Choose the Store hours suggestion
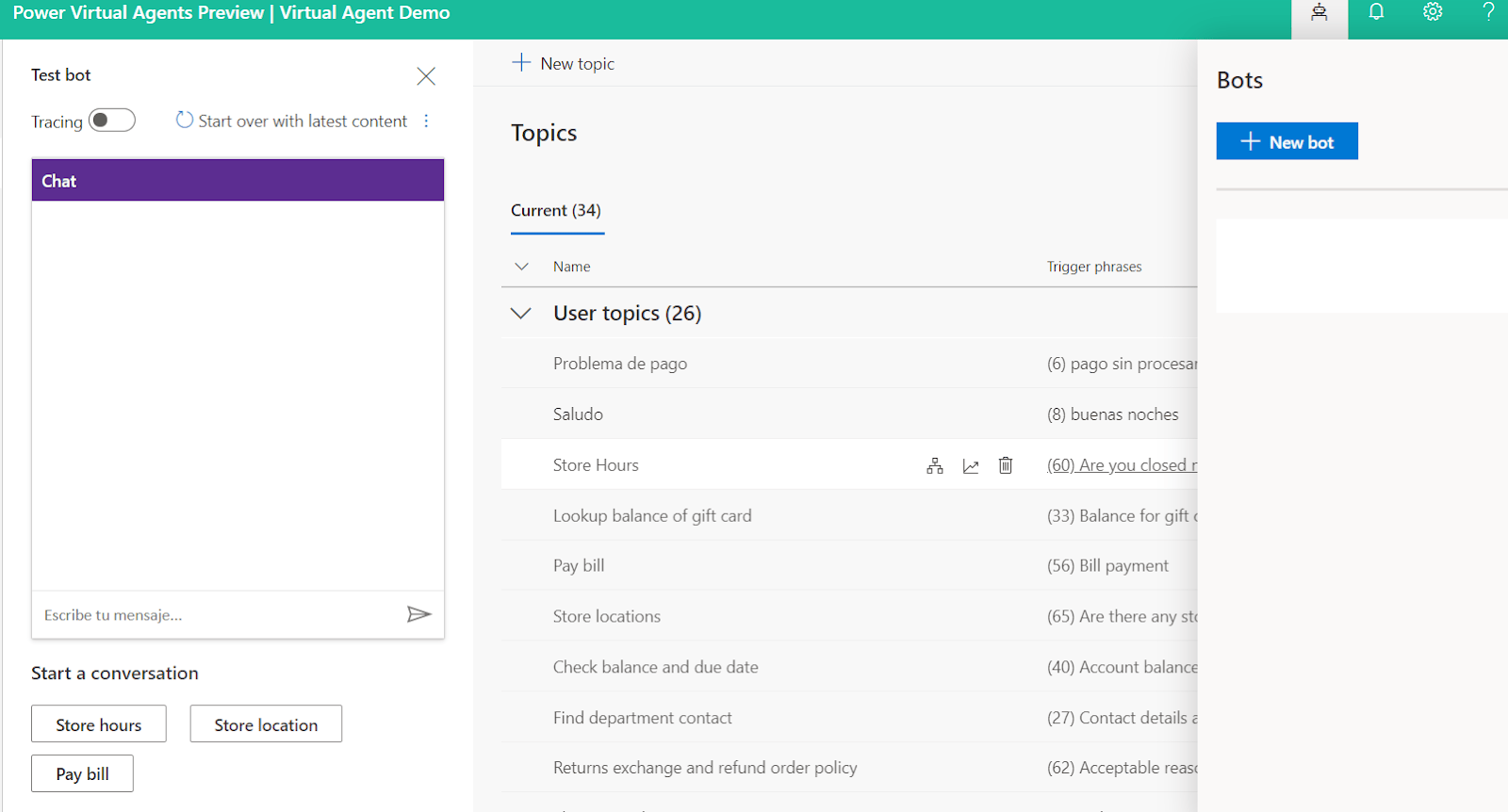The image size is (1508, 812). 99,724
